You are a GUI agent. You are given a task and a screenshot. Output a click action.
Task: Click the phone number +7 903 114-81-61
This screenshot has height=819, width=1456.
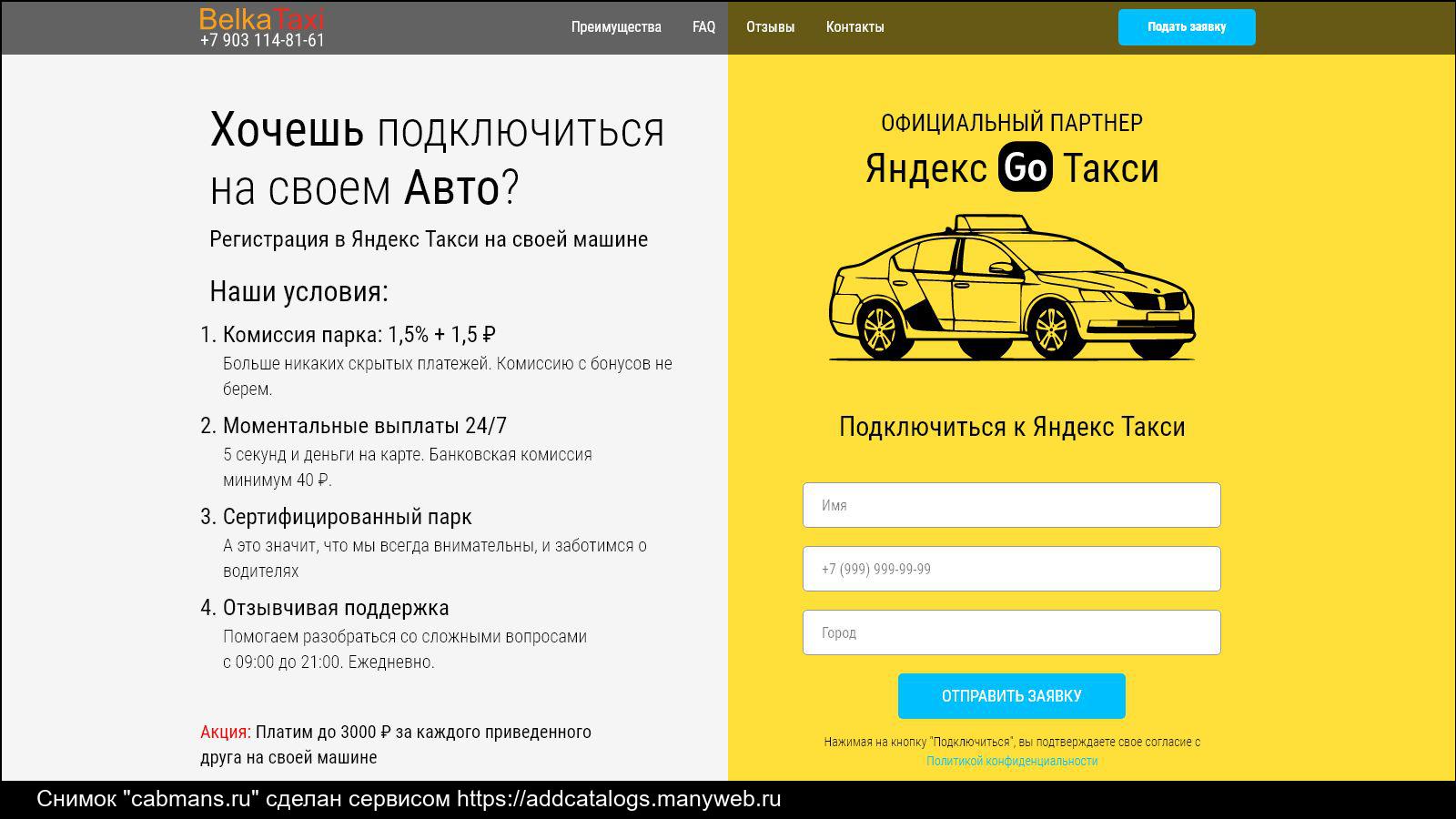coord(262,41)
